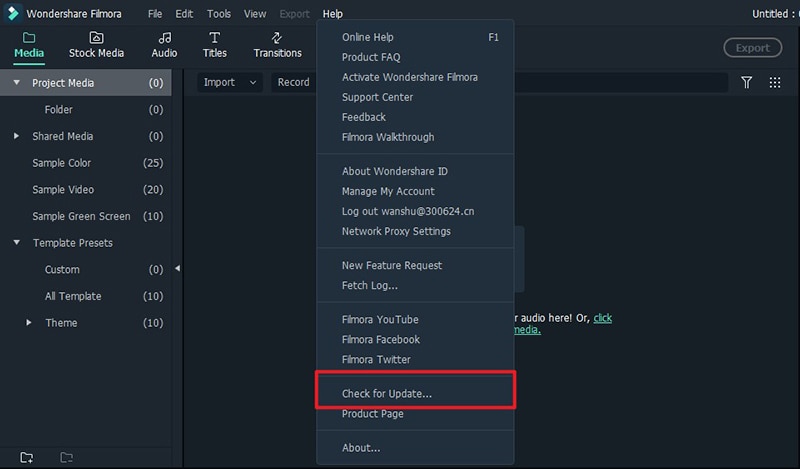Choose Online Help from the menu
Image resolution: width=800 pixels, height=469 pixels.
(x=415, y=37)
